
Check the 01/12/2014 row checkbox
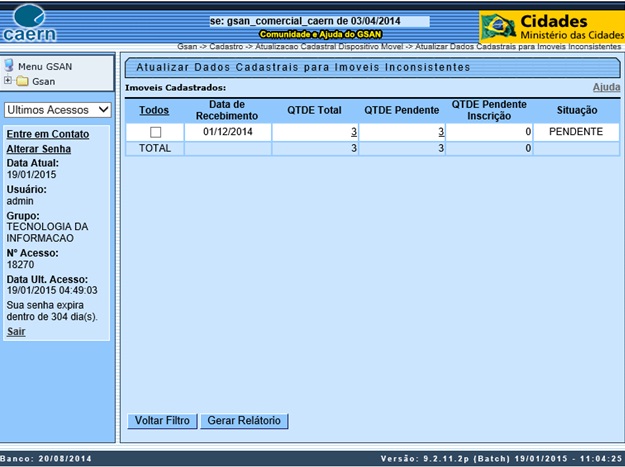[x=155, y=132]
